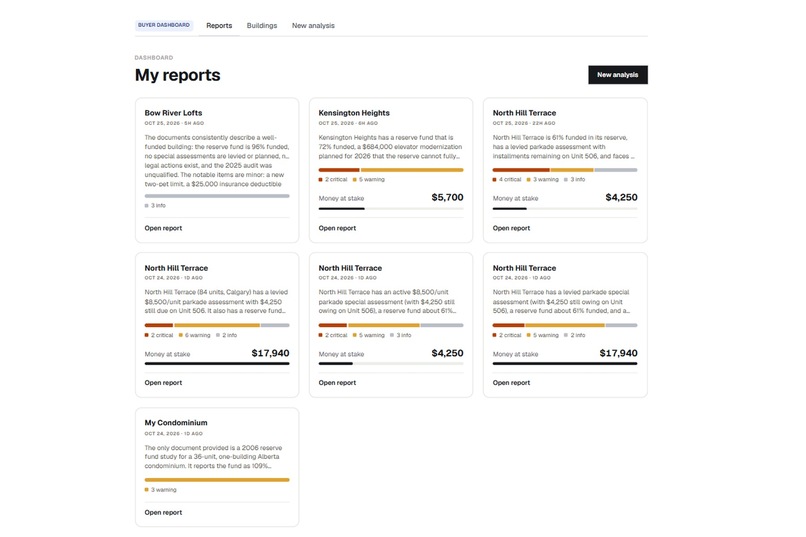Click the money at stake bar under $5,700
The width and height of the screenshot is (806, 537).
tap(391, 209)
